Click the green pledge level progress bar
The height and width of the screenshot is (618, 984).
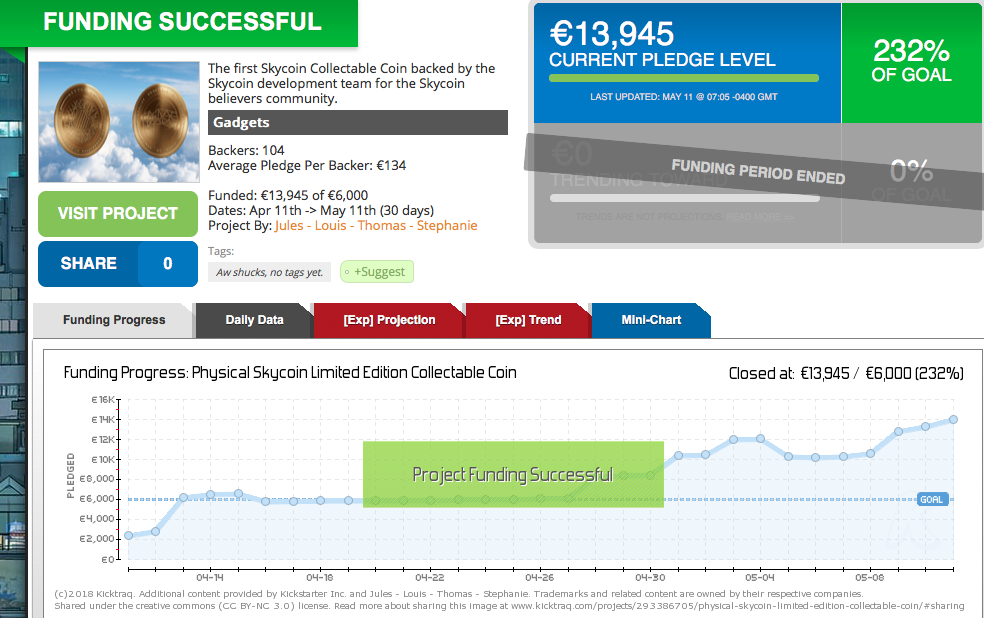(684, 78)
